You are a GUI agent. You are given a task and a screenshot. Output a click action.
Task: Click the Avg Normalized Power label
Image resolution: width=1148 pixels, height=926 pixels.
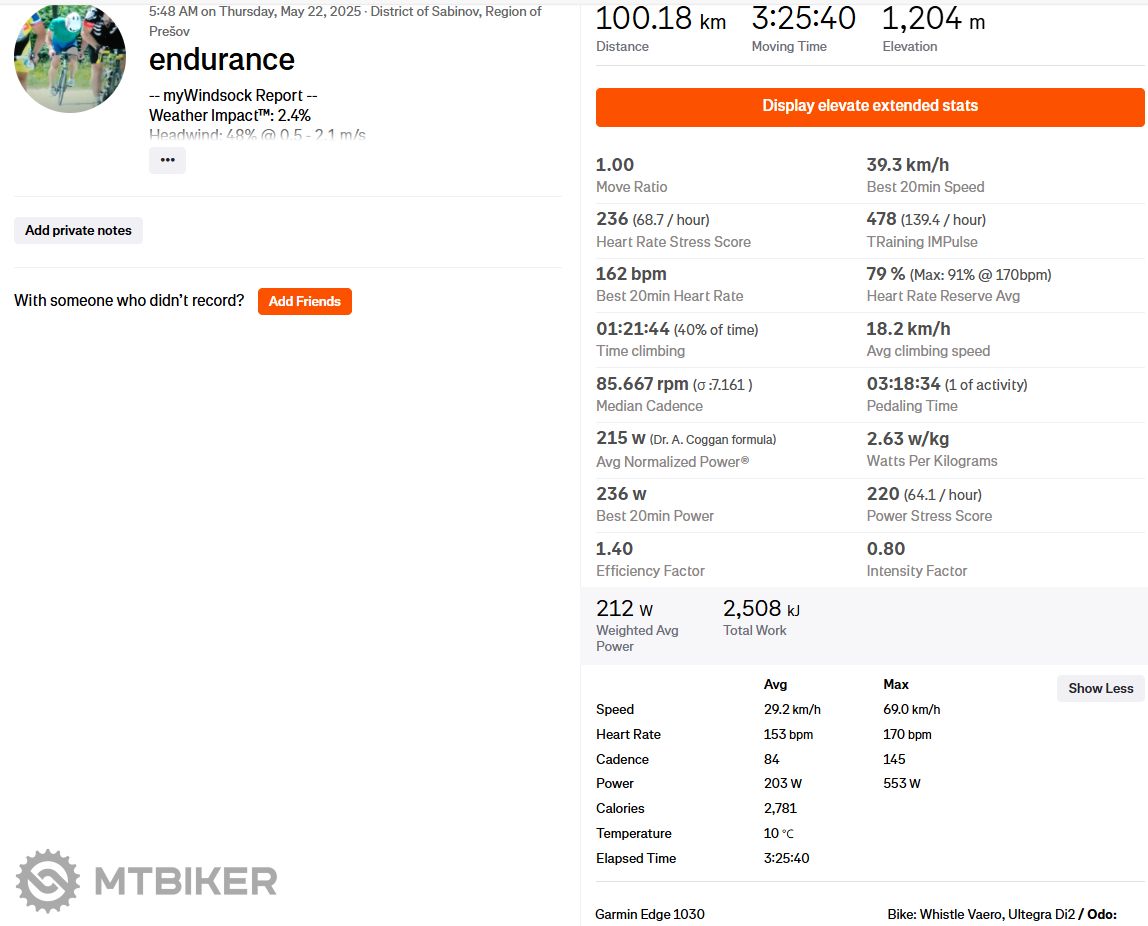[672, 461]
